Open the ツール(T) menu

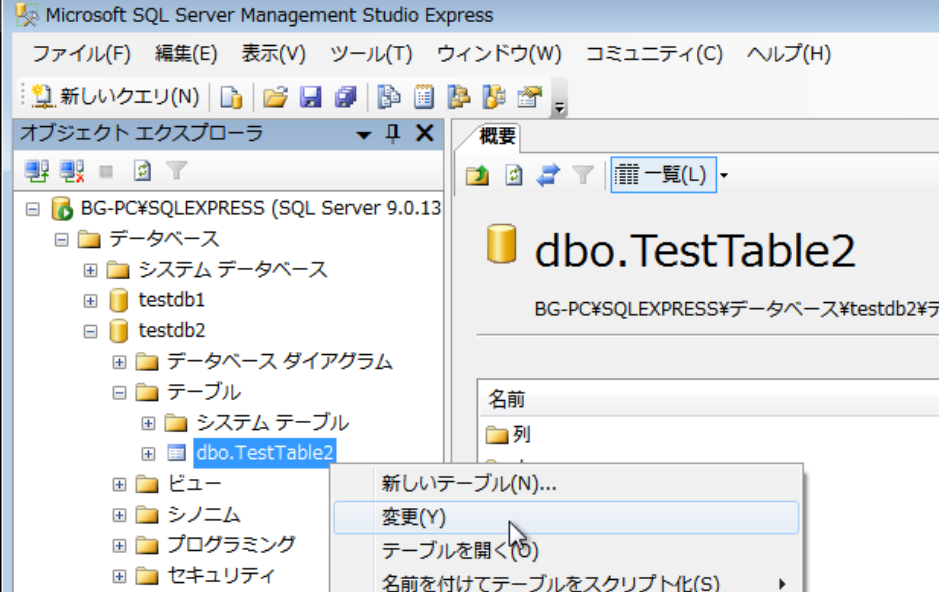(371, 54)
